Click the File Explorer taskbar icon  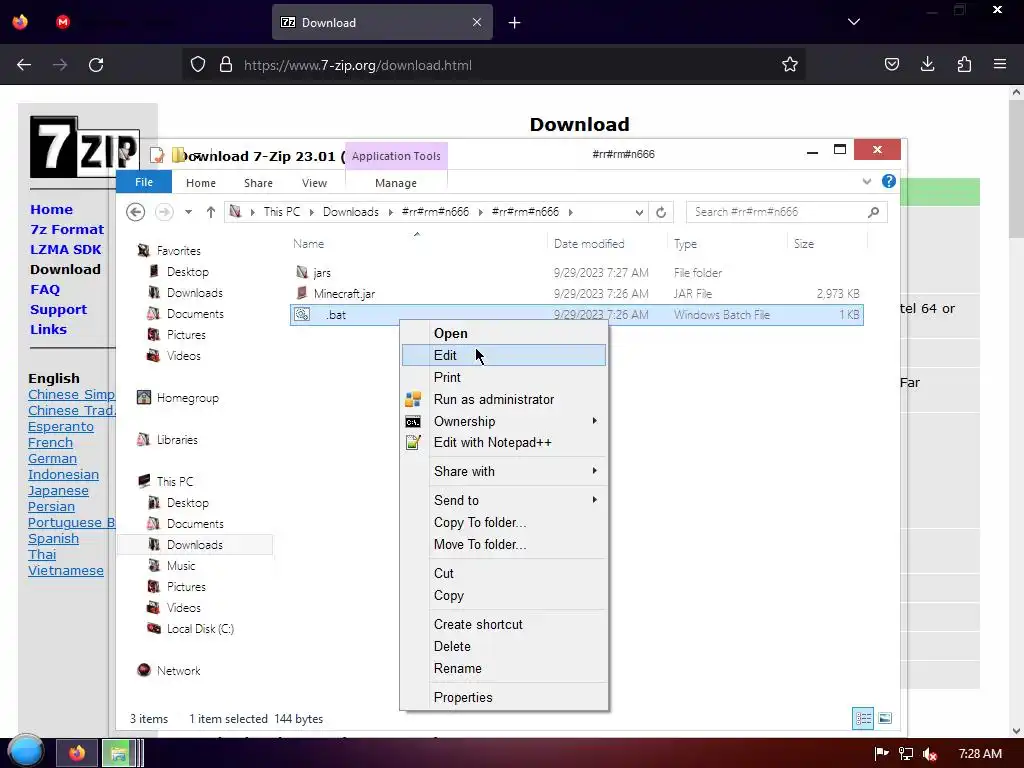pyautogui.click(x=118, y=754)
